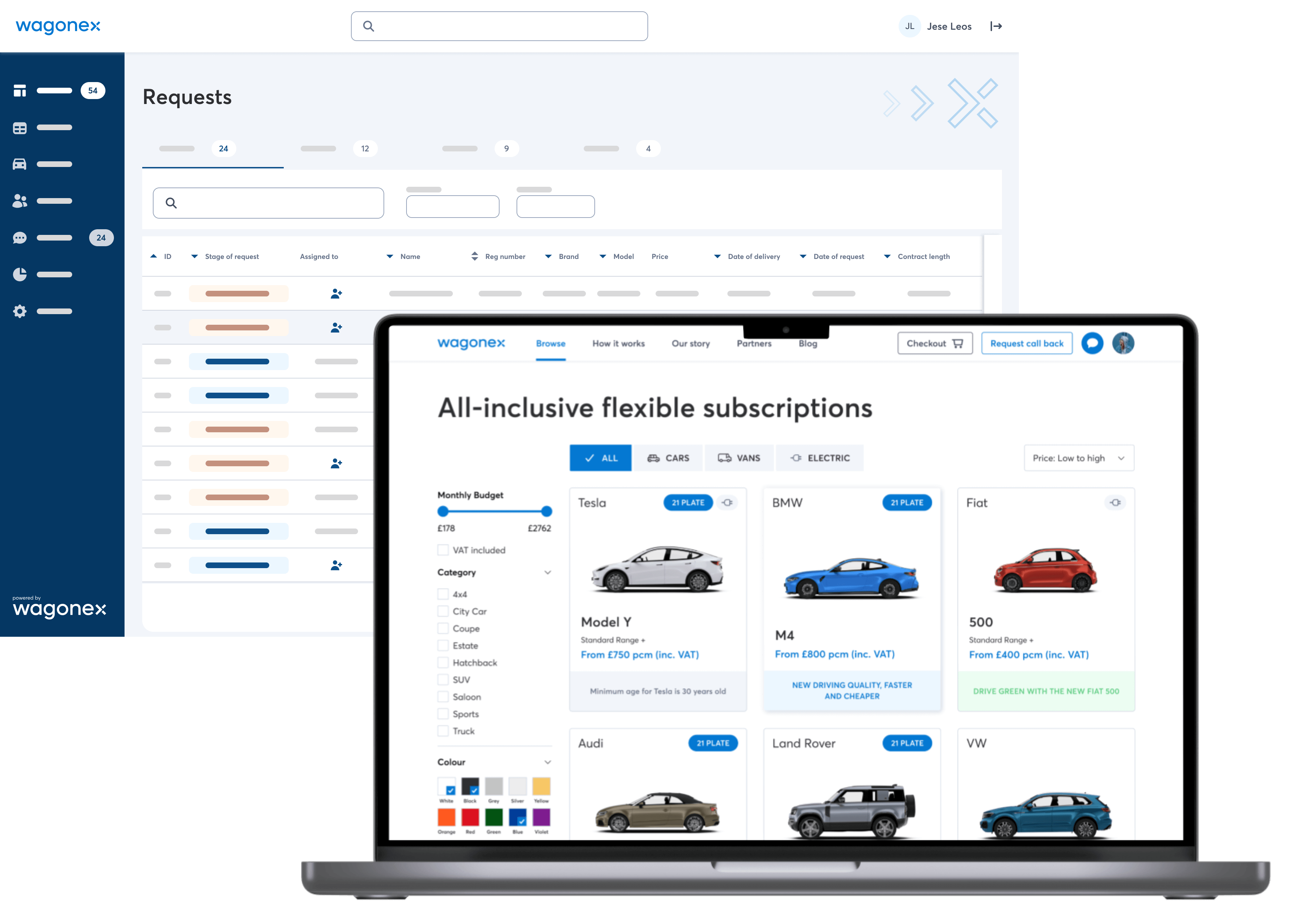Image resolution: width=1297 pixels, height=924 pixels.
Task: Check the SUV category checkbox
Action: point(443,679)
